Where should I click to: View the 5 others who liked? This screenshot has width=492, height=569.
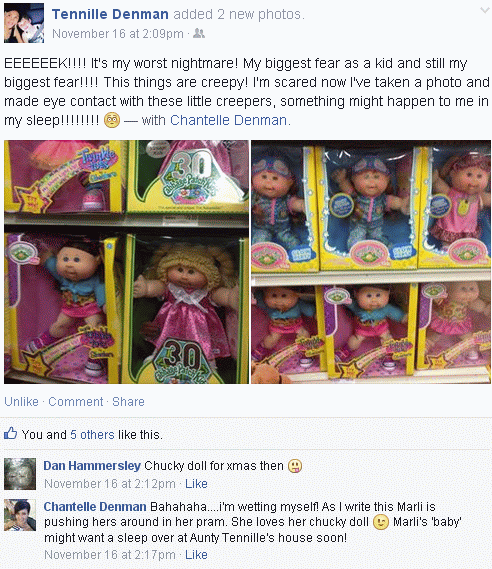[92, 434]
